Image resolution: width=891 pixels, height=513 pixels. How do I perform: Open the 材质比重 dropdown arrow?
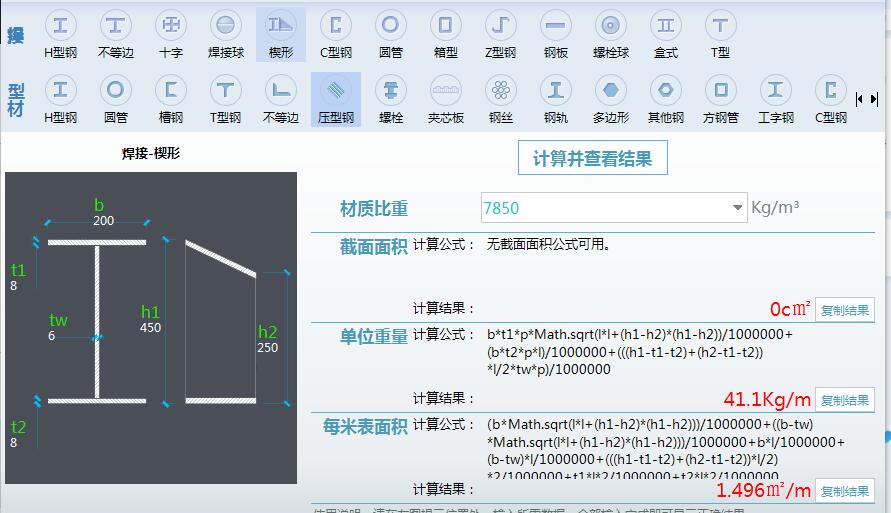(x=737, y=207)
